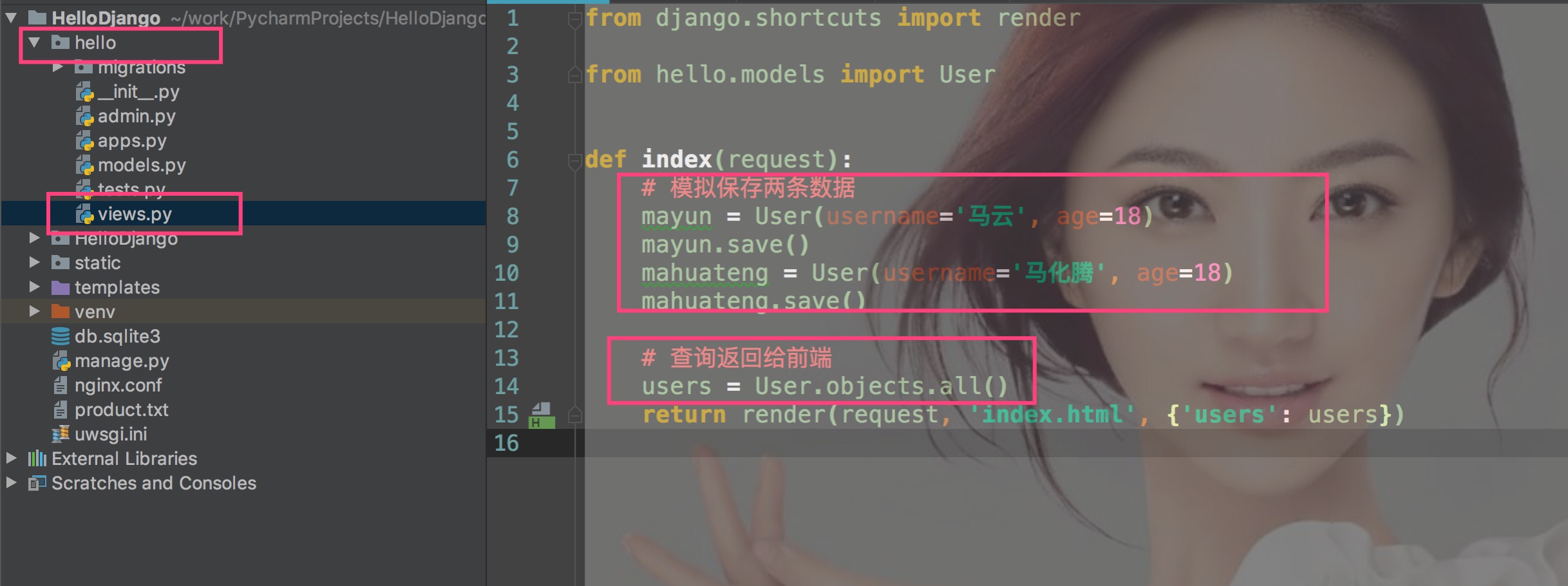
Task: Select views.py in project tree
Action: tap(135, 214)
